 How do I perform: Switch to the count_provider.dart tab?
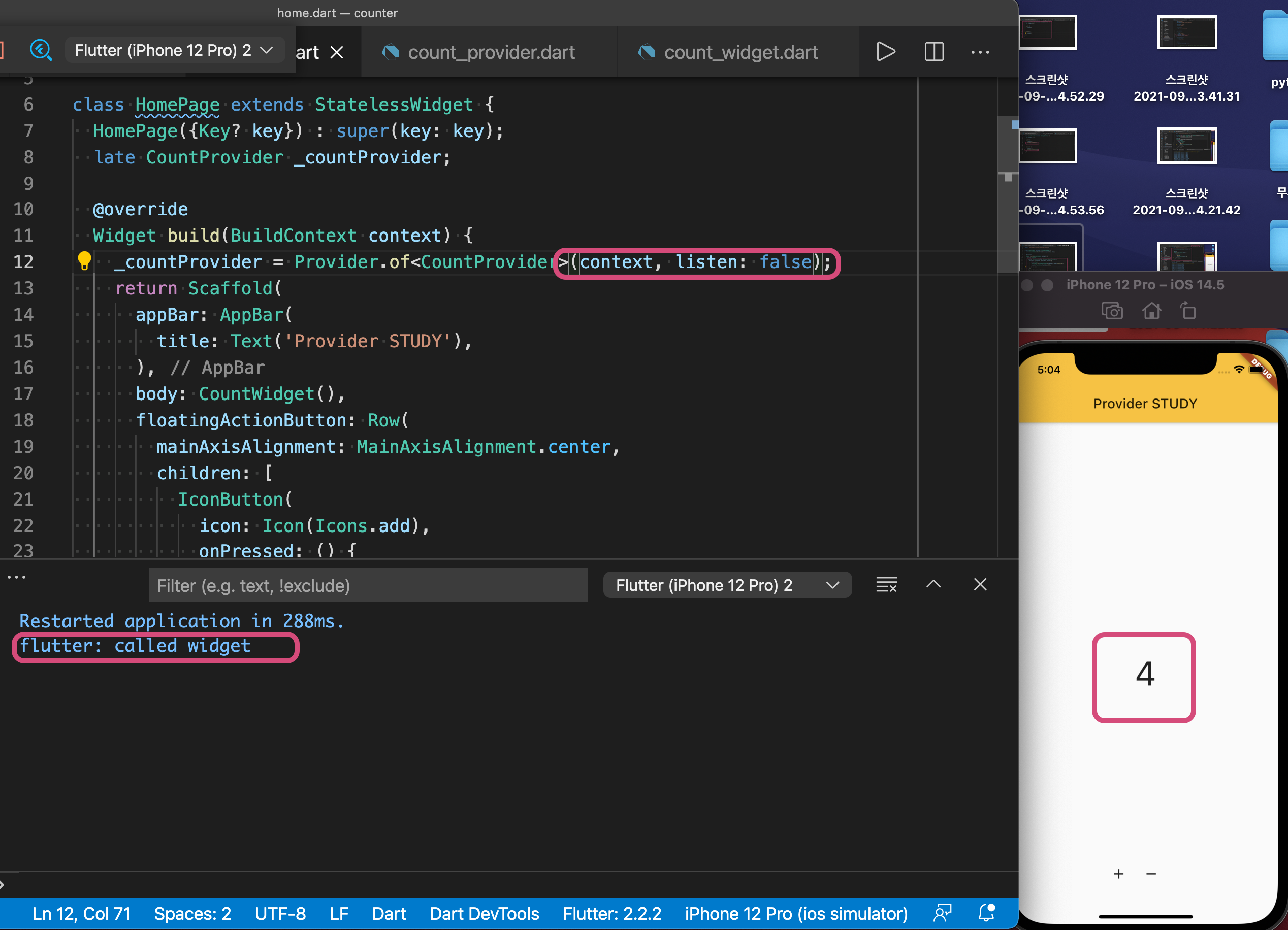tap(491, 52)
